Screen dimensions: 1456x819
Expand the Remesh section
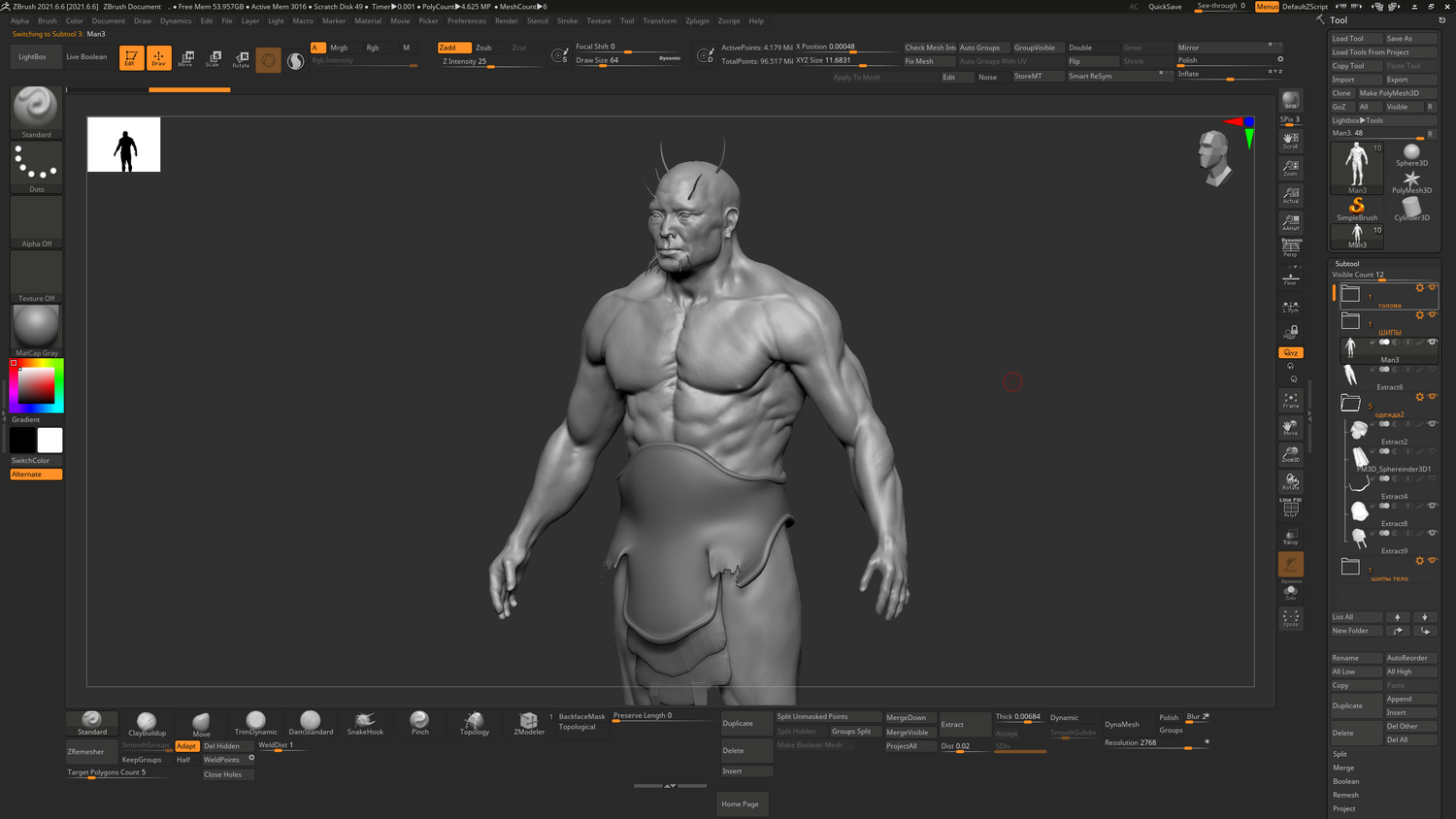1345,795
